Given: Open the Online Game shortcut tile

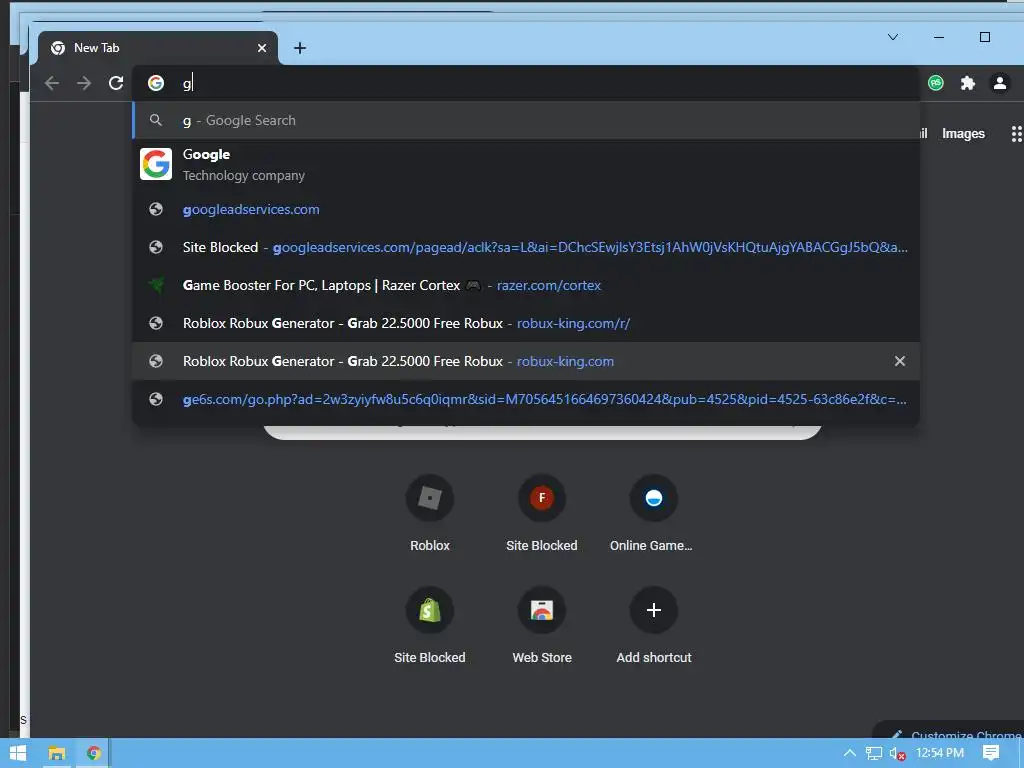Looking at the screenshot, I should pos(653,514).
